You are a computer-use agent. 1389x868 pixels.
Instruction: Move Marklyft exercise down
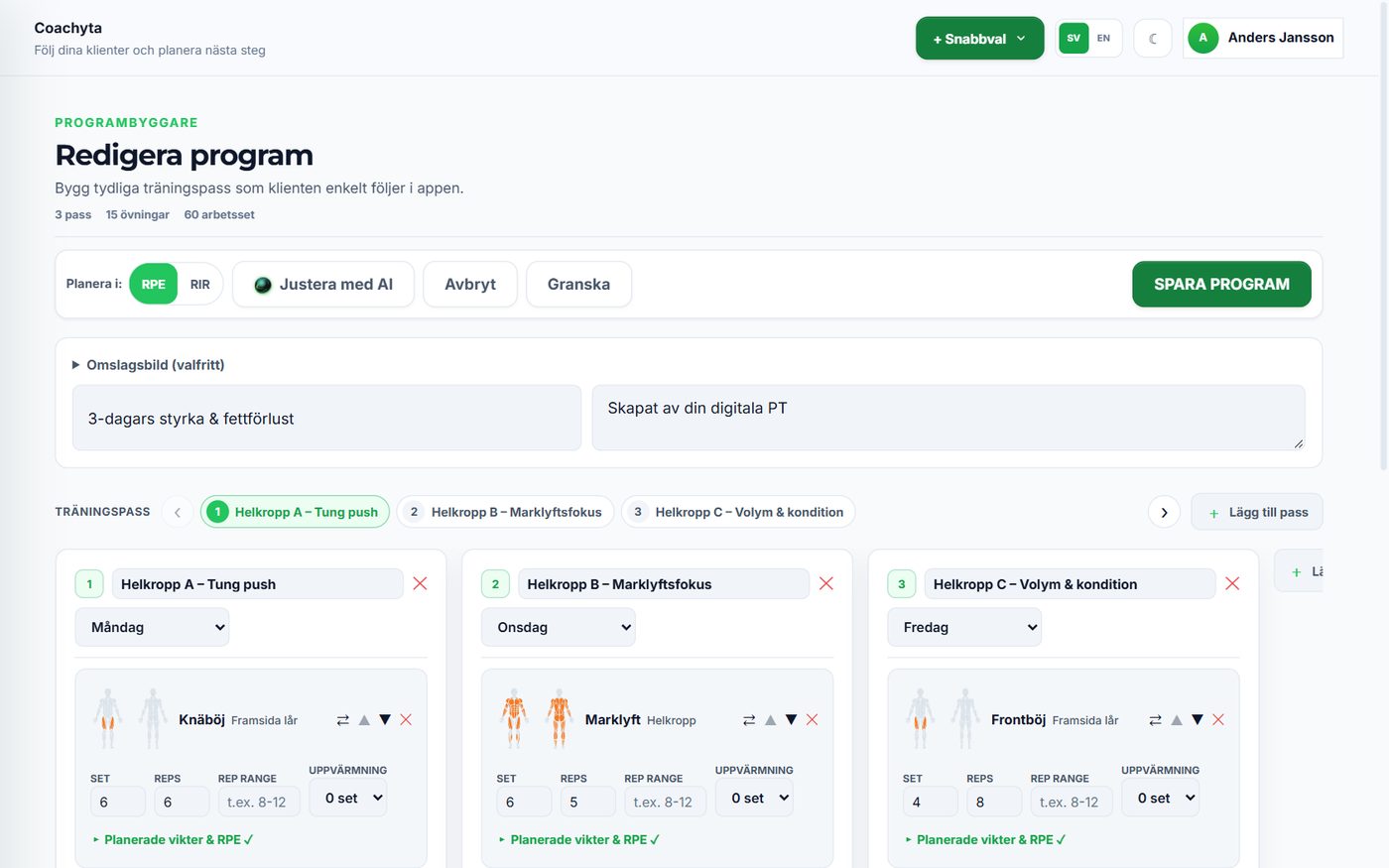tap(791, 720)
